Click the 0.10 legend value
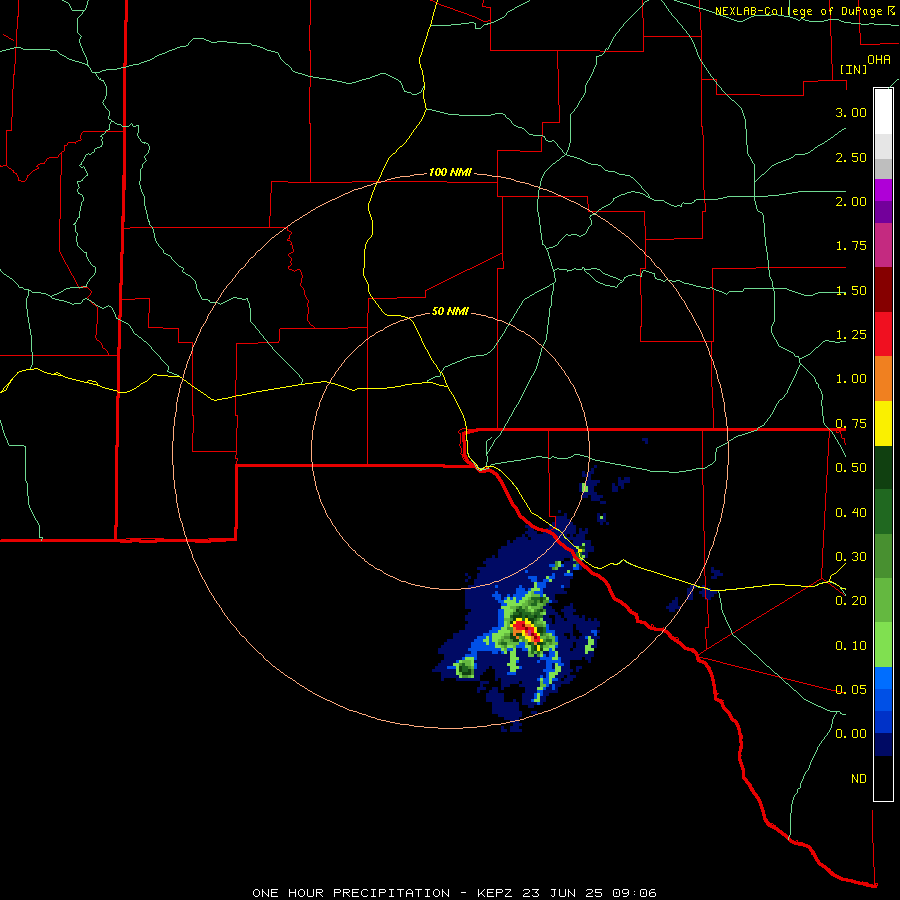 click(x=851, y=646)
